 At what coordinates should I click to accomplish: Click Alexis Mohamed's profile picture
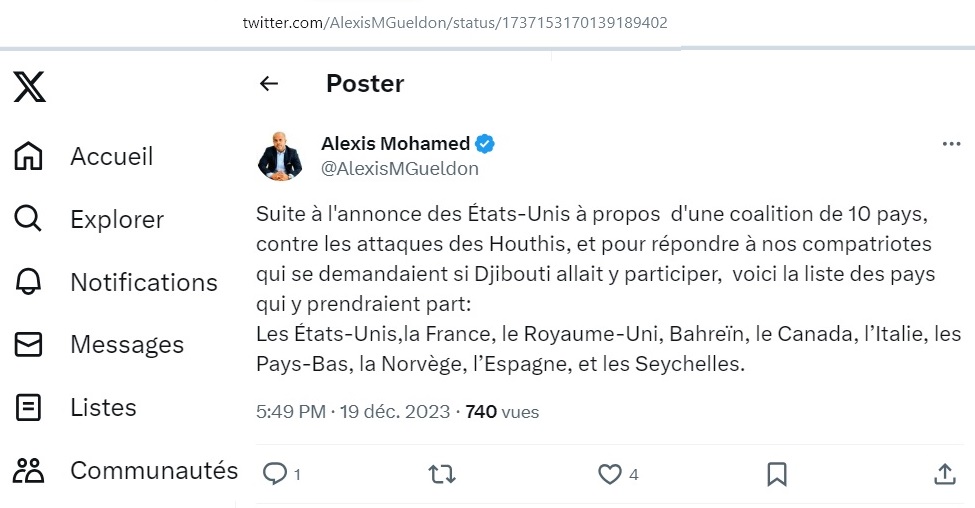point(280,156)
